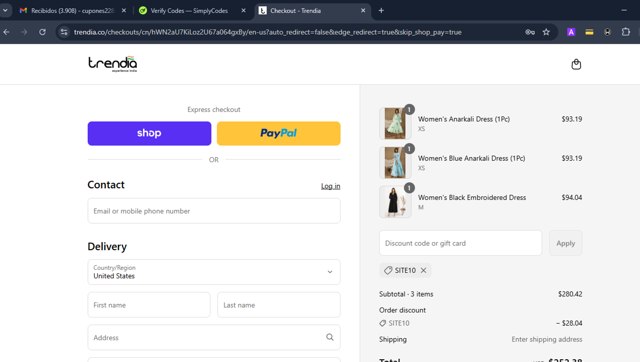The image size is (640, 362).
Task: Open the round gray extension icon
Action: [x=607, y=32]
